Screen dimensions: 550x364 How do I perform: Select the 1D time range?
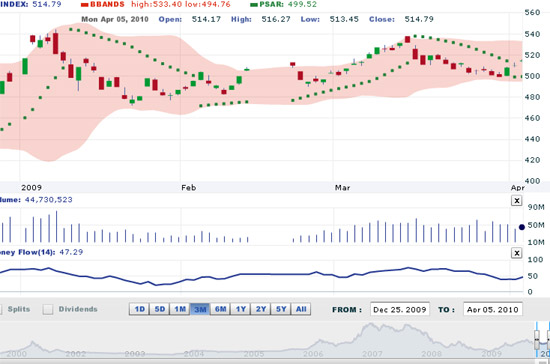140,309
